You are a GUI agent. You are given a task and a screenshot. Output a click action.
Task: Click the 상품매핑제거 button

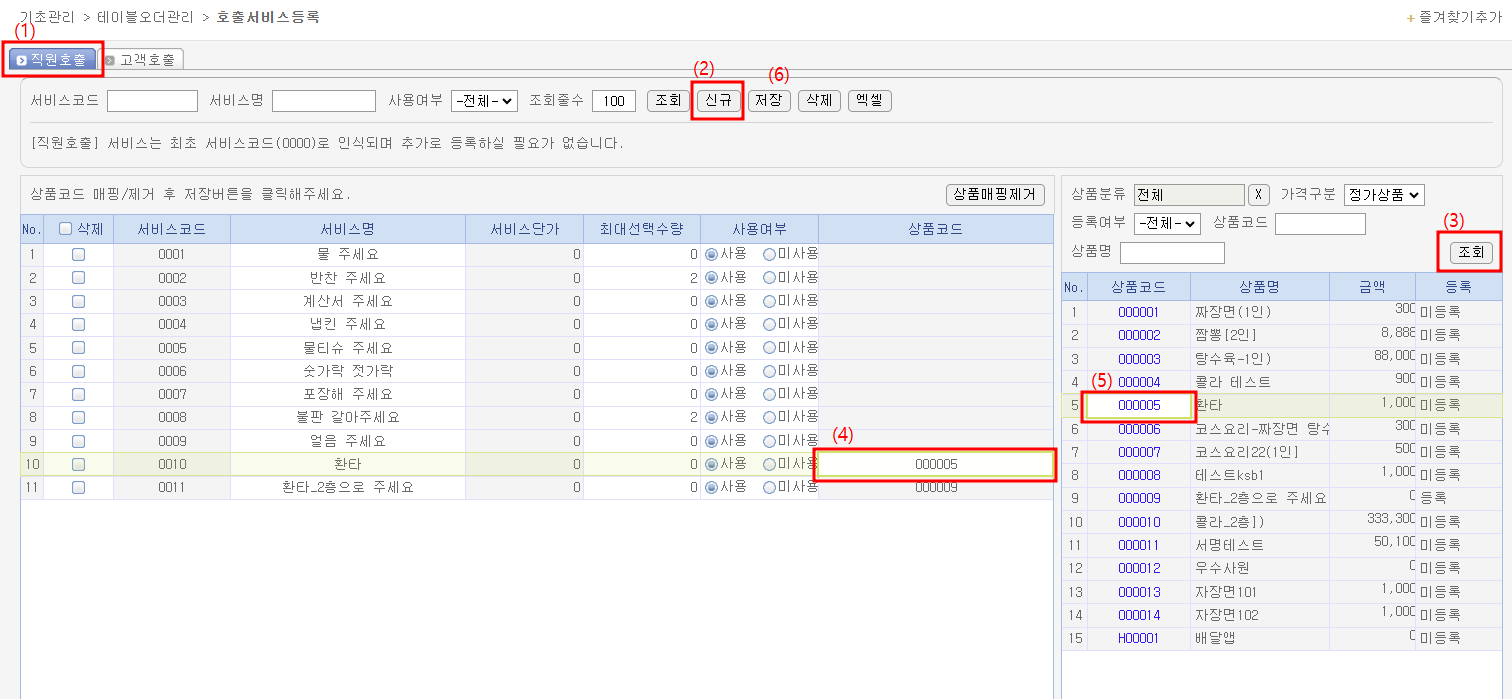click(995, 195)
